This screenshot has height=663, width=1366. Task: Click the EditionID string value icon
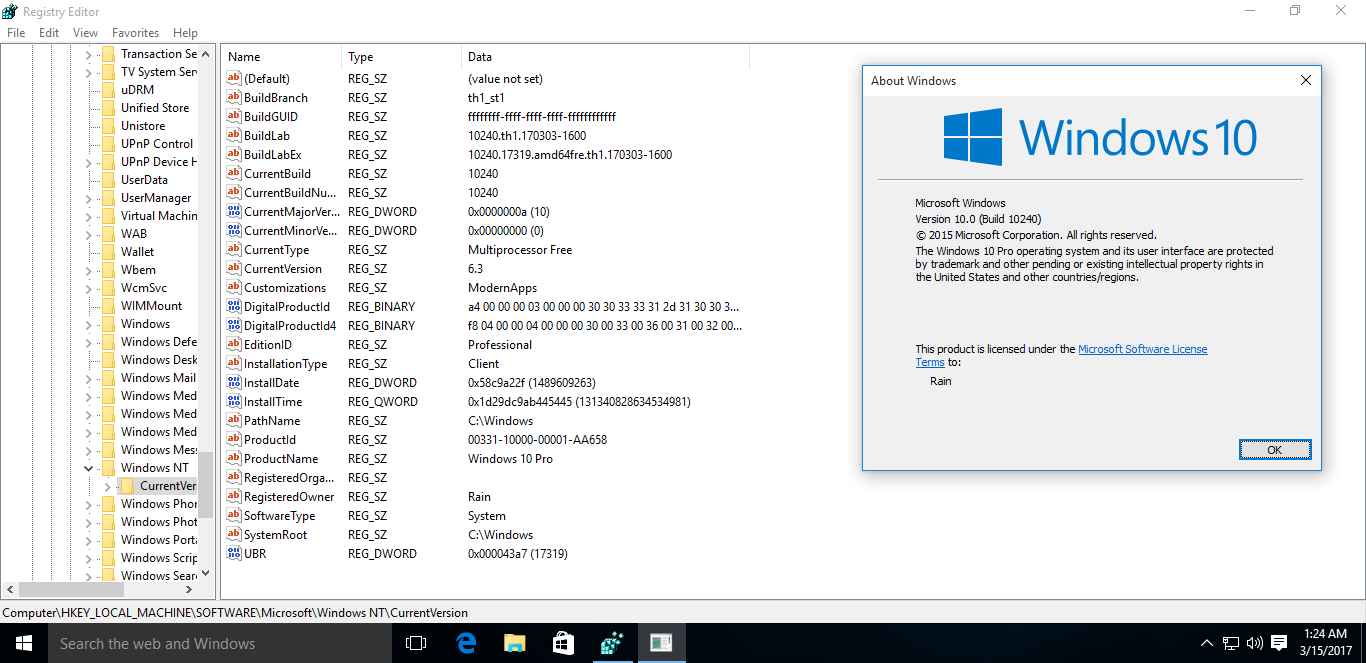coord(234,344)
